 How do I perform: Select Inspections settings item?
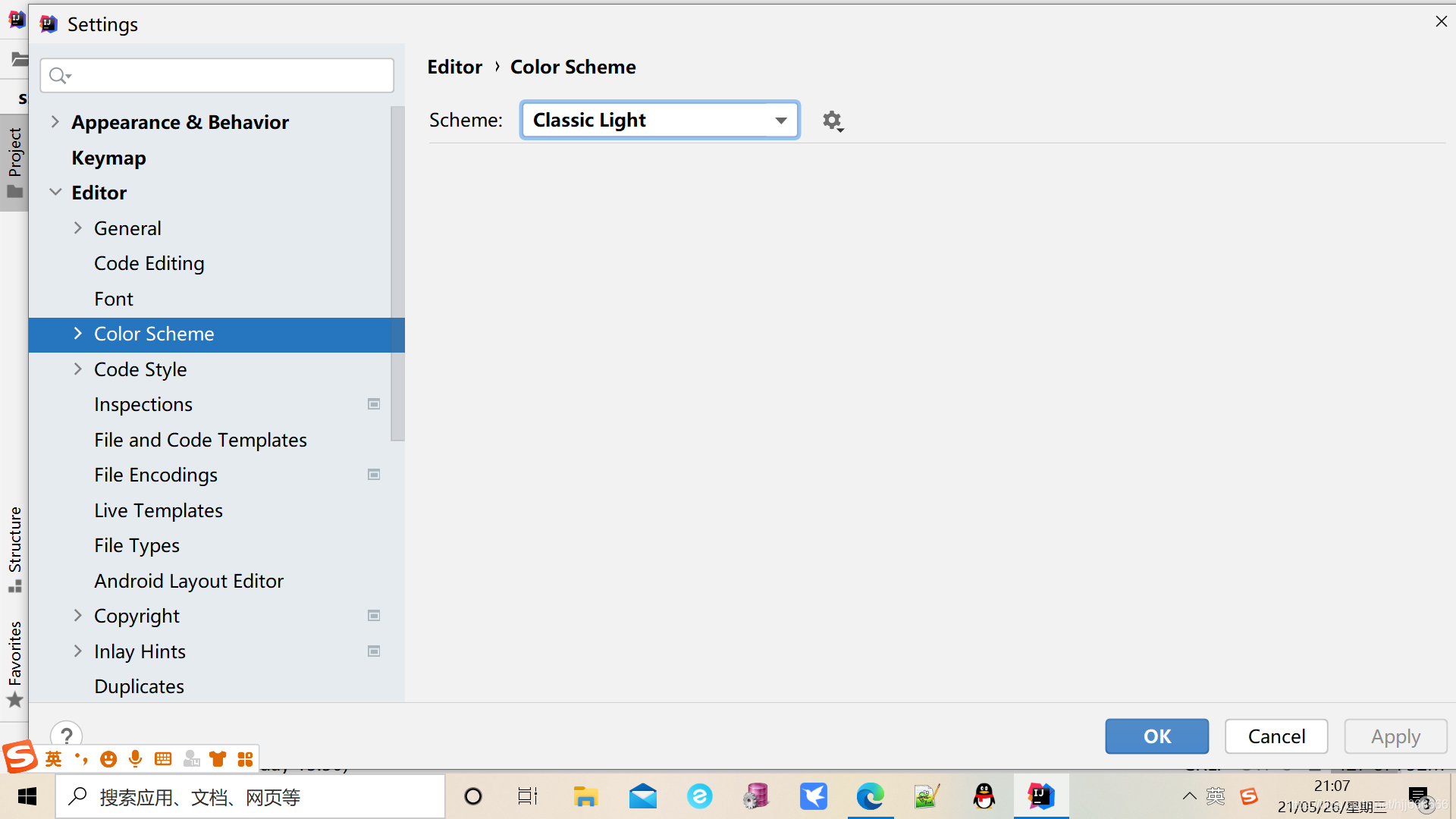(x=143, y=404)
